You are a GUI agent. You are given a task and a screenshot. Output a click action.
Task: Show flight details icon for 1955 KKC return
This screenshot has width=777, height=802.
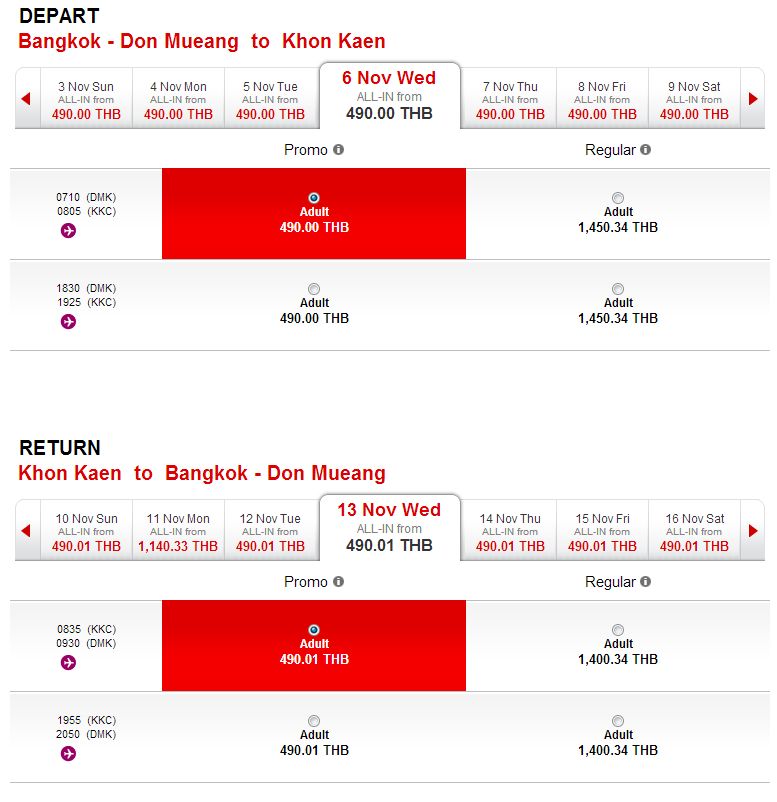68,754
